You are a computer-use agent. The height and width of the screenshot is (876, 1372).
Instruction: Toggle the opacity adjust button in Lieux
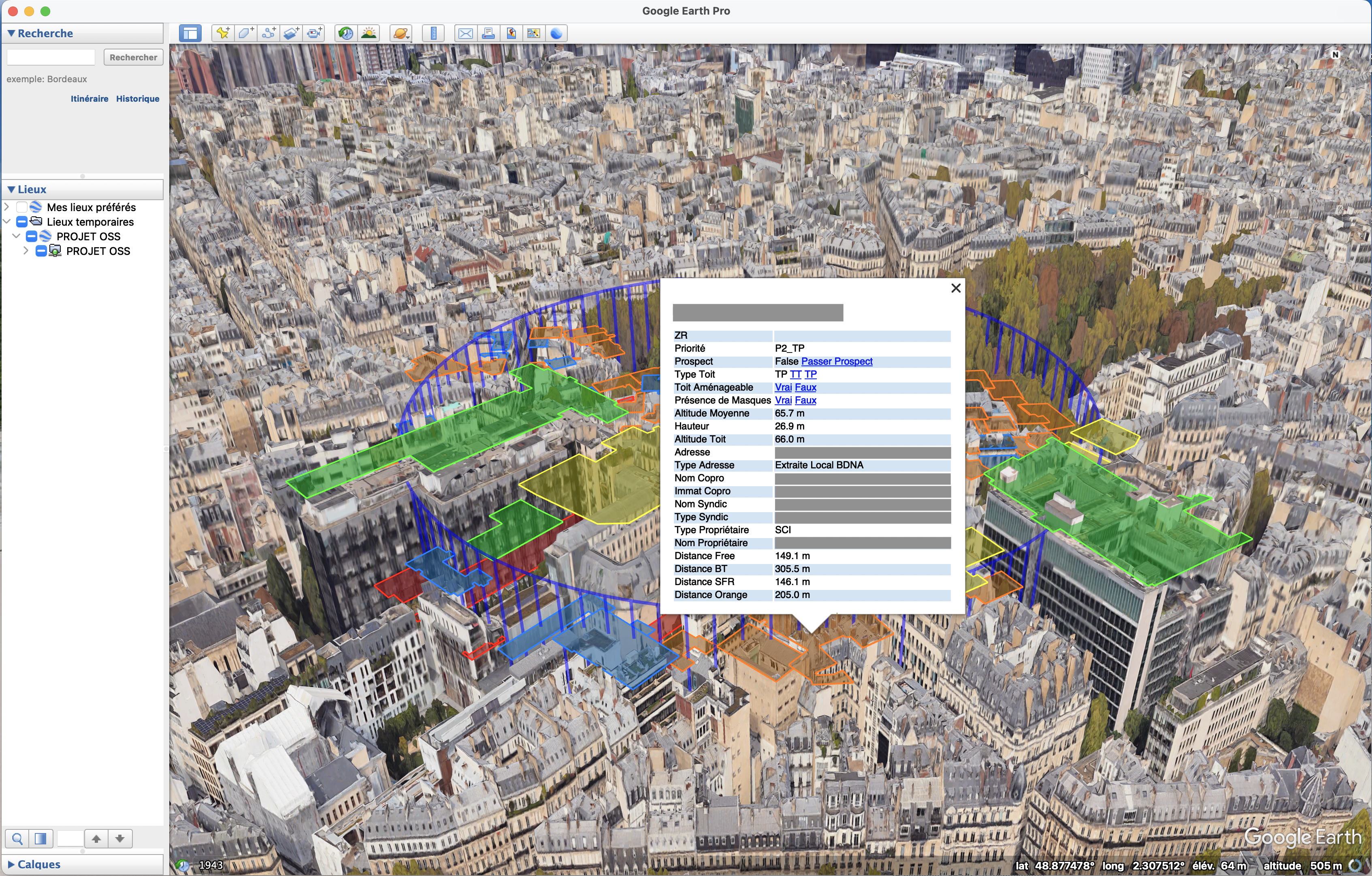coord(40,838)
